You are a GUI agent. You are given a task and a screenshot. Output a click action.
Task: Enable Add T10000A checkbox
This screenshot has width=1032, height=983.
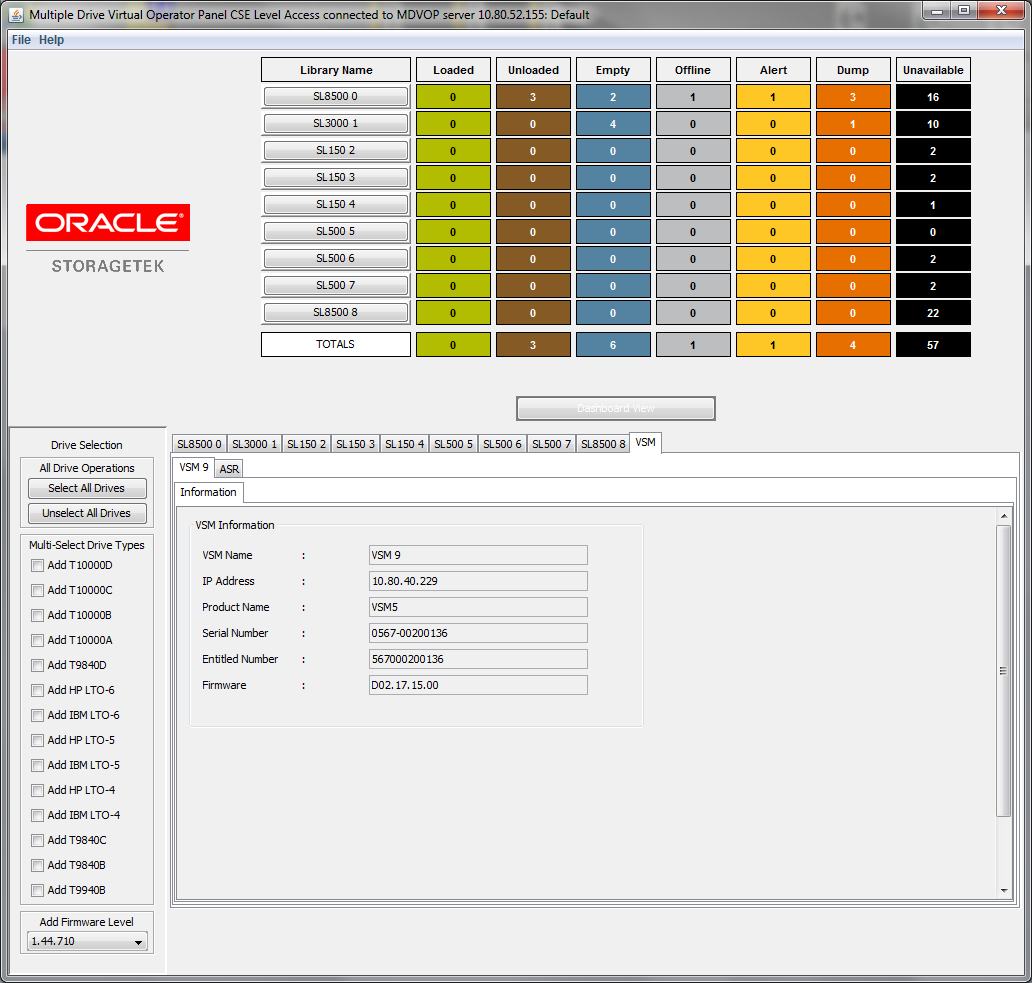click(x=38, y=640)
